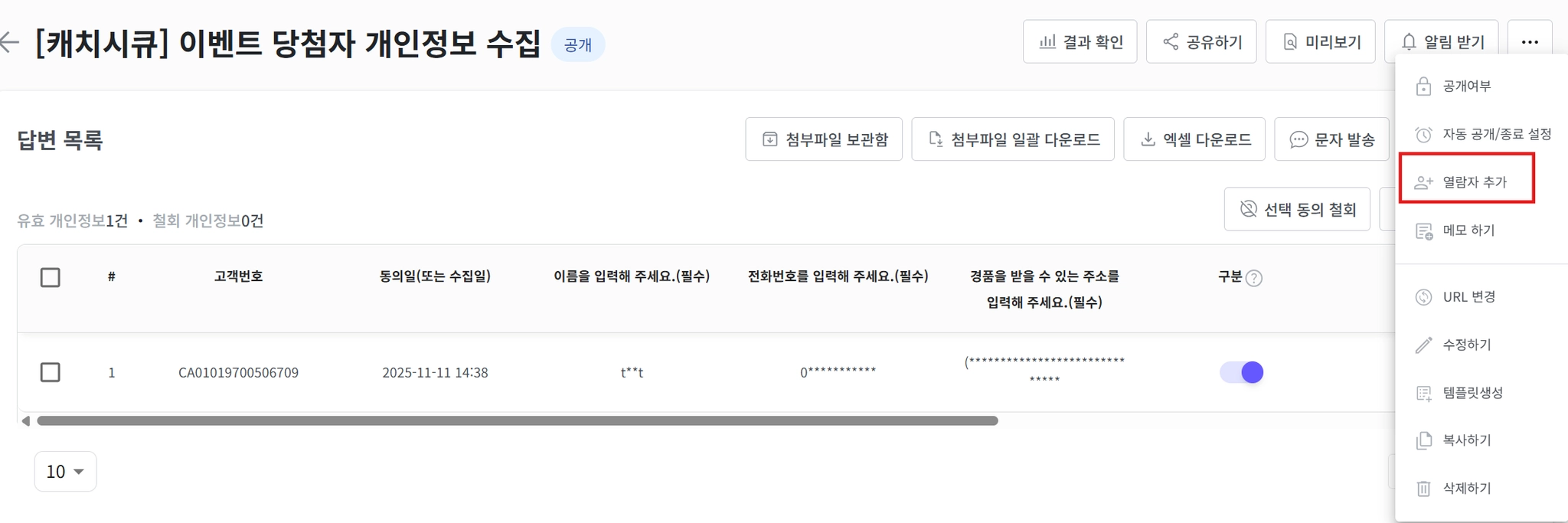Click the 결과 확인 button
The image size is (1568, 523).
(1080, 42)
